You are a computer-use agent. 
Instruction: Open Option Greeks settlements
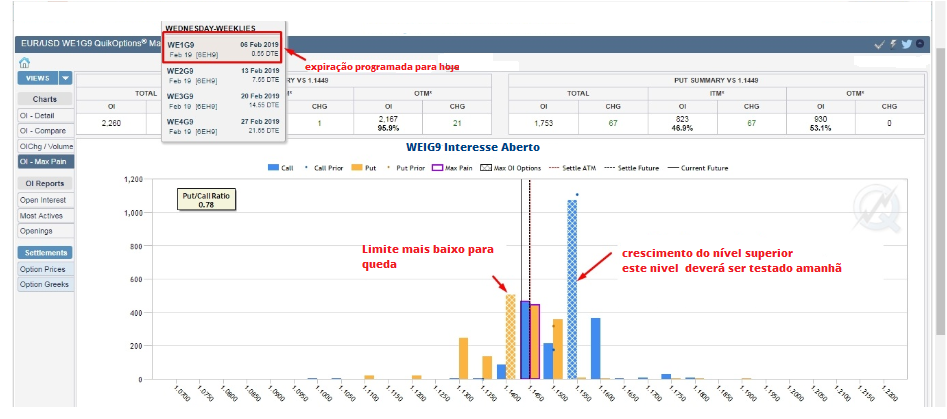(x=44, y=284)
